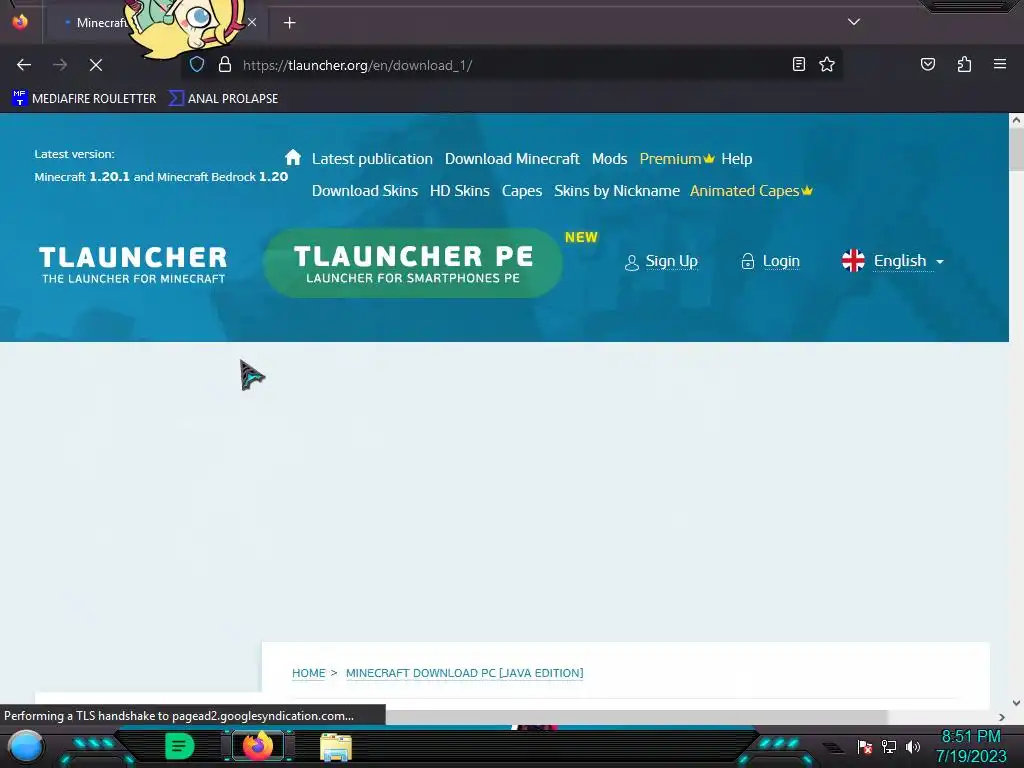
Task: Click MINECRAFT DOWNLOAD PC [JAVA EDITION] breadcrumb
Action: click(464, 673)
